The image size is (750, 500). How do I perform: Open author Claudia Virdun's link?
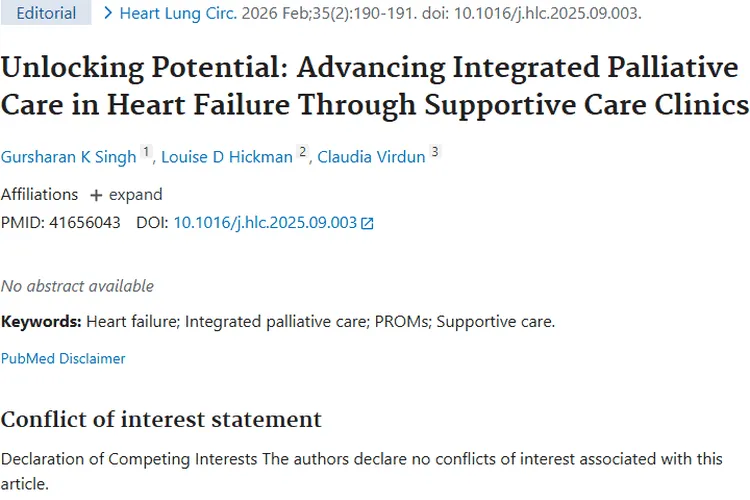[x=371, y=155]
